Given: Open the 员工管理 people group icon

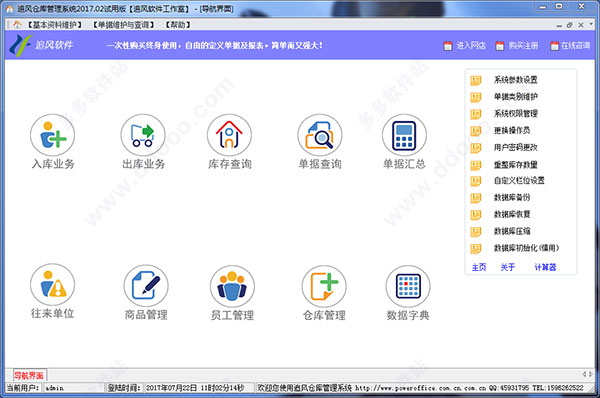Looking at the screenshot, I should point(232,287).
